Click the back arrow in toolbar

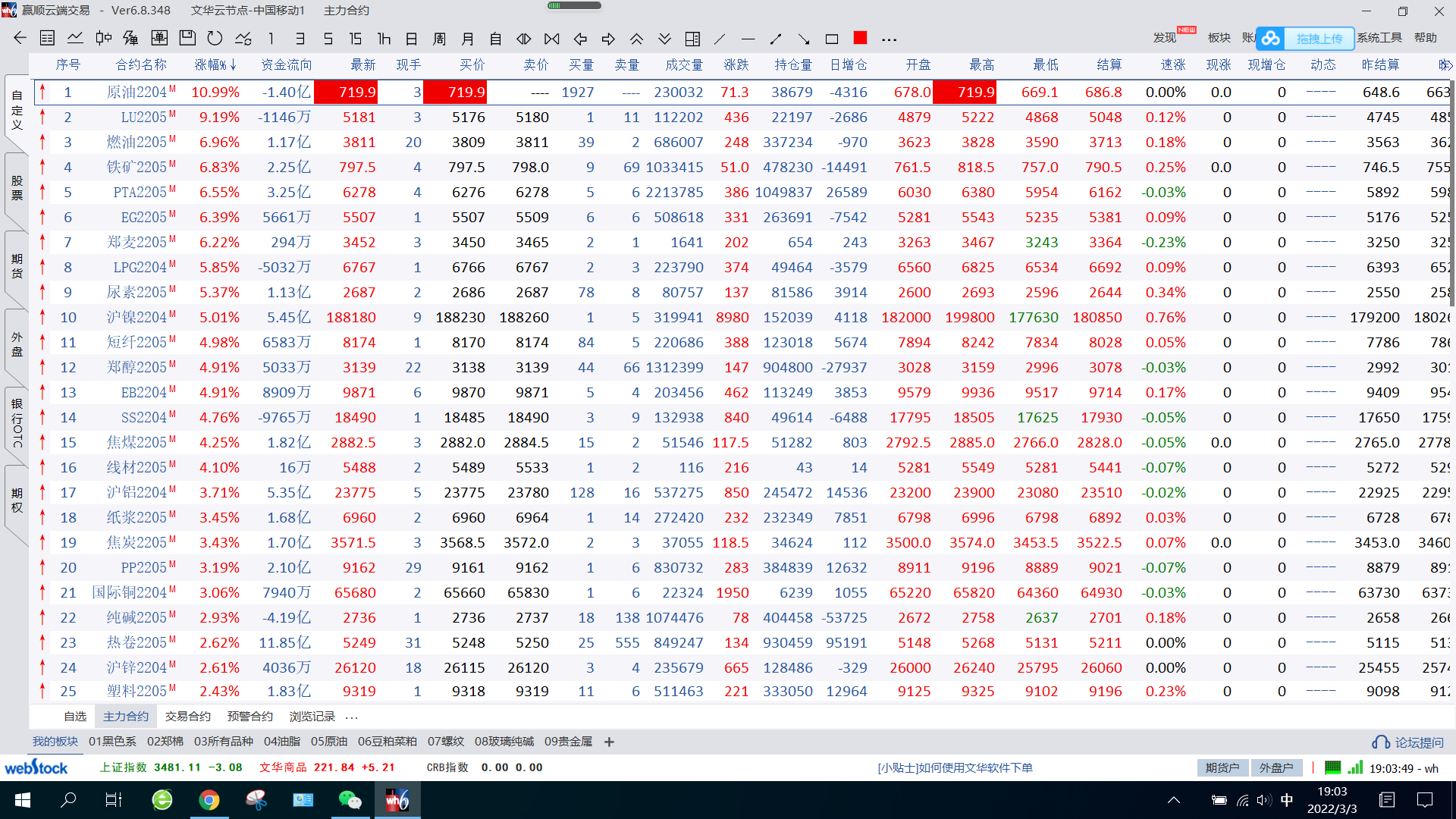click(x=20, y=38)
